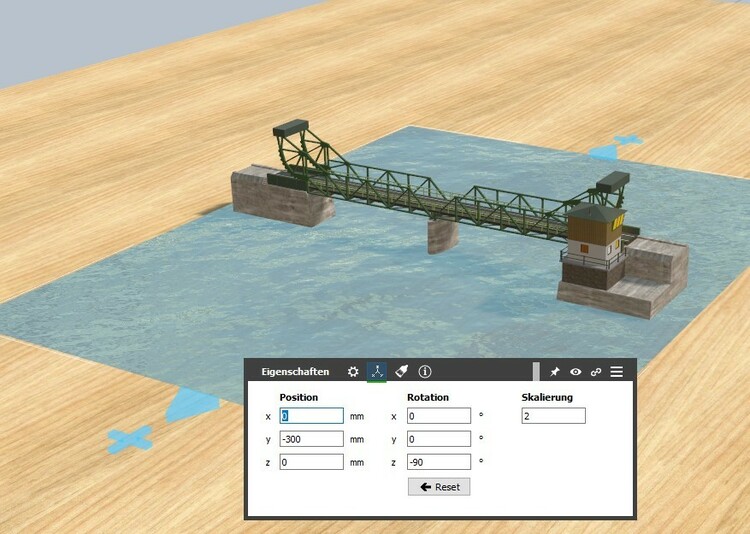The height and width of the screenshot is (534, 750).
Task: Click the Eigenschaften panel title
Action: (295, 372)
